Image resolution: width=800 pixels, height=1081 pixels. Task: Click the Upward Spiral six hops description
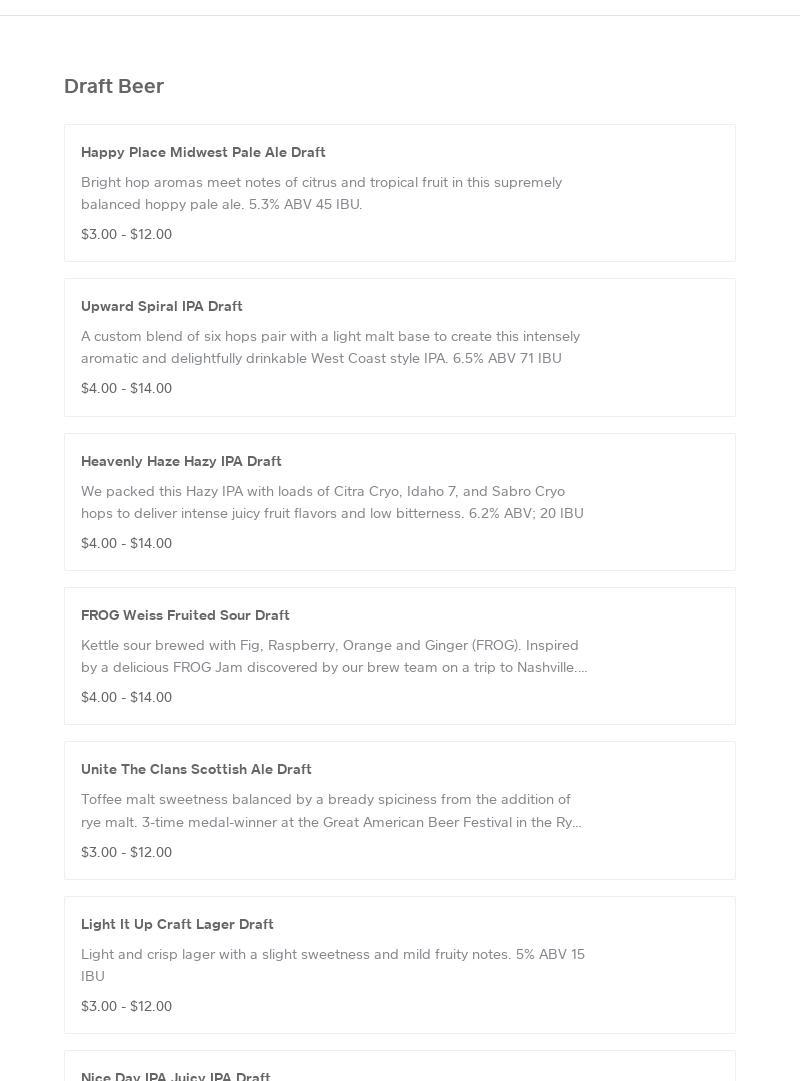pos(330,347)
